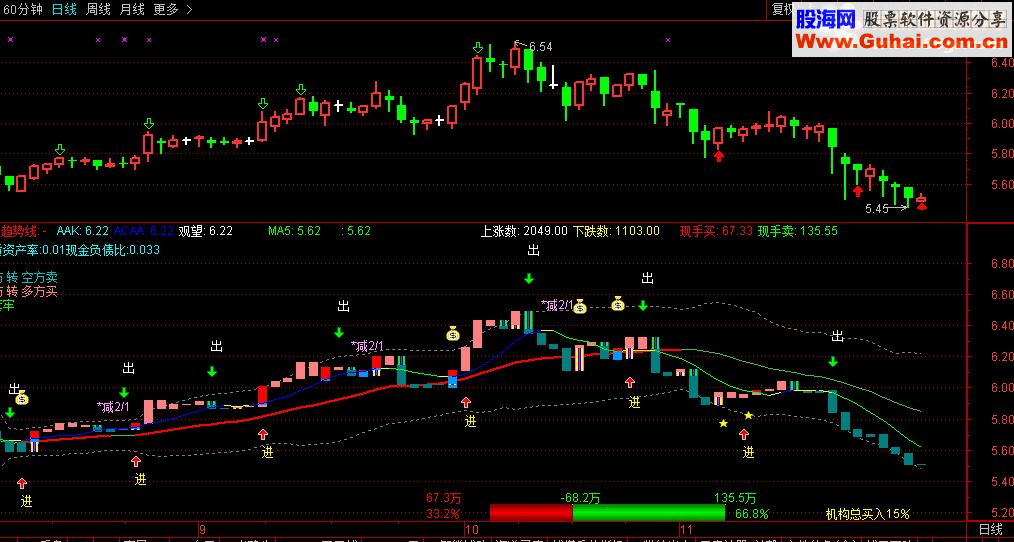Screen dimensions: 1014x542
Task: Click 进 label below the yellow stars
Action: [x=748, y=451]
